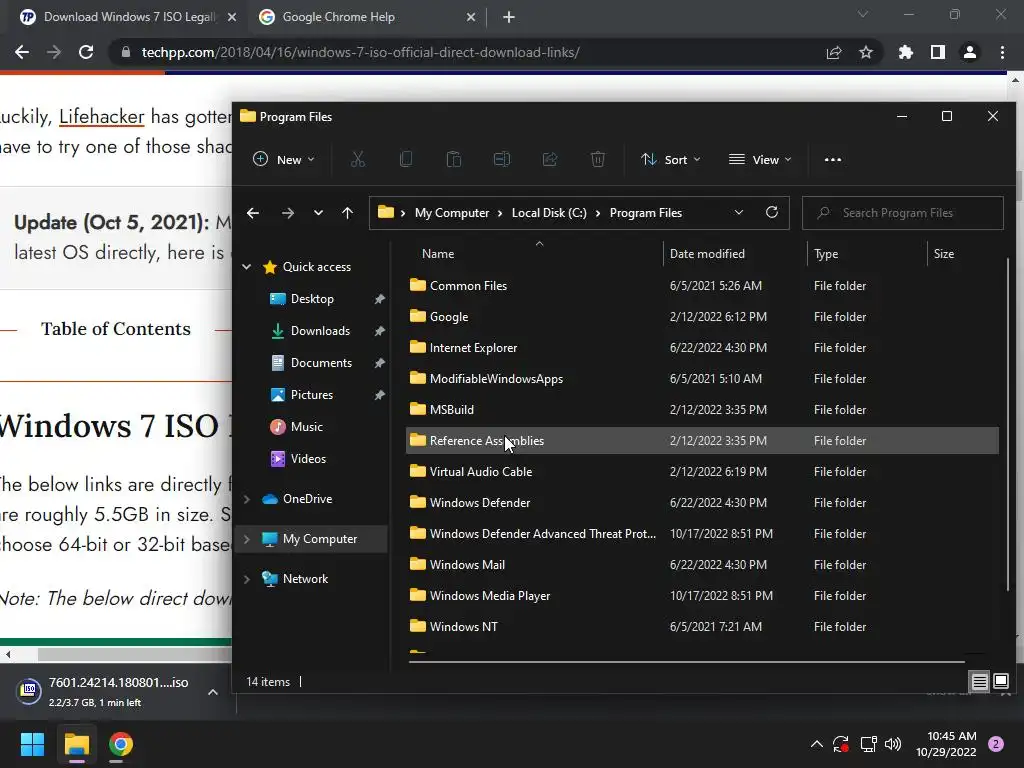Go up one folder level in Explorer

click(x=347, y=213)
